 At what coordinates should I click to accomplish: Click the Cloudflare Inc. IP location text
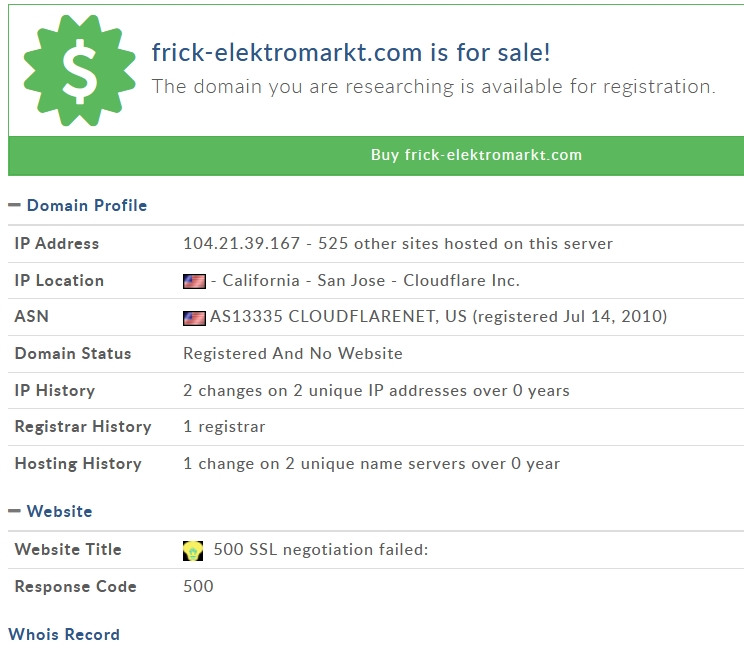(461, 280)
